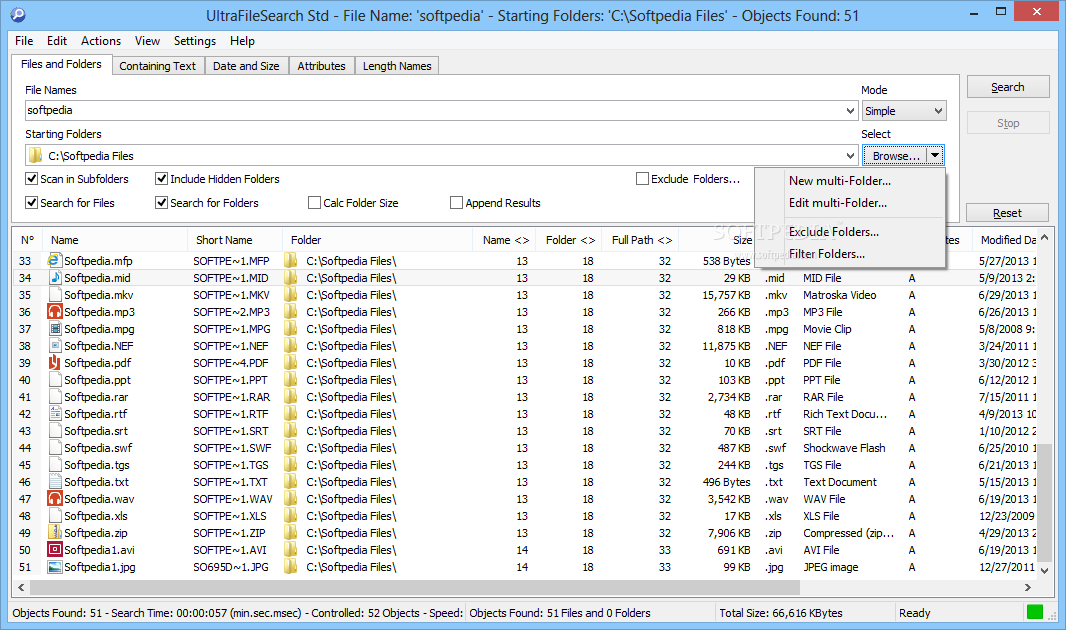The width and height of the screenshot is (1066, 630).
Task: Click the Browse... button
Action: click(895, 156)
